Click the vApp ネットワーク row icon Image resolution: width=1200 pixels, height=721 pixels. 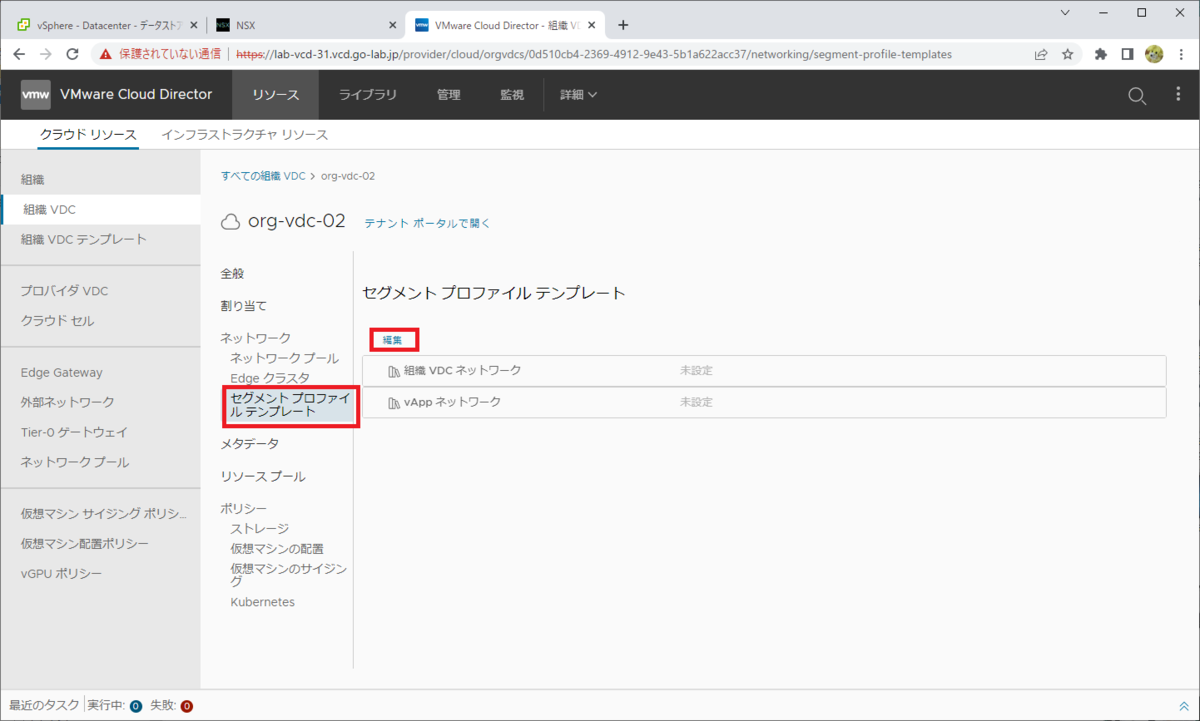[393, 403]
